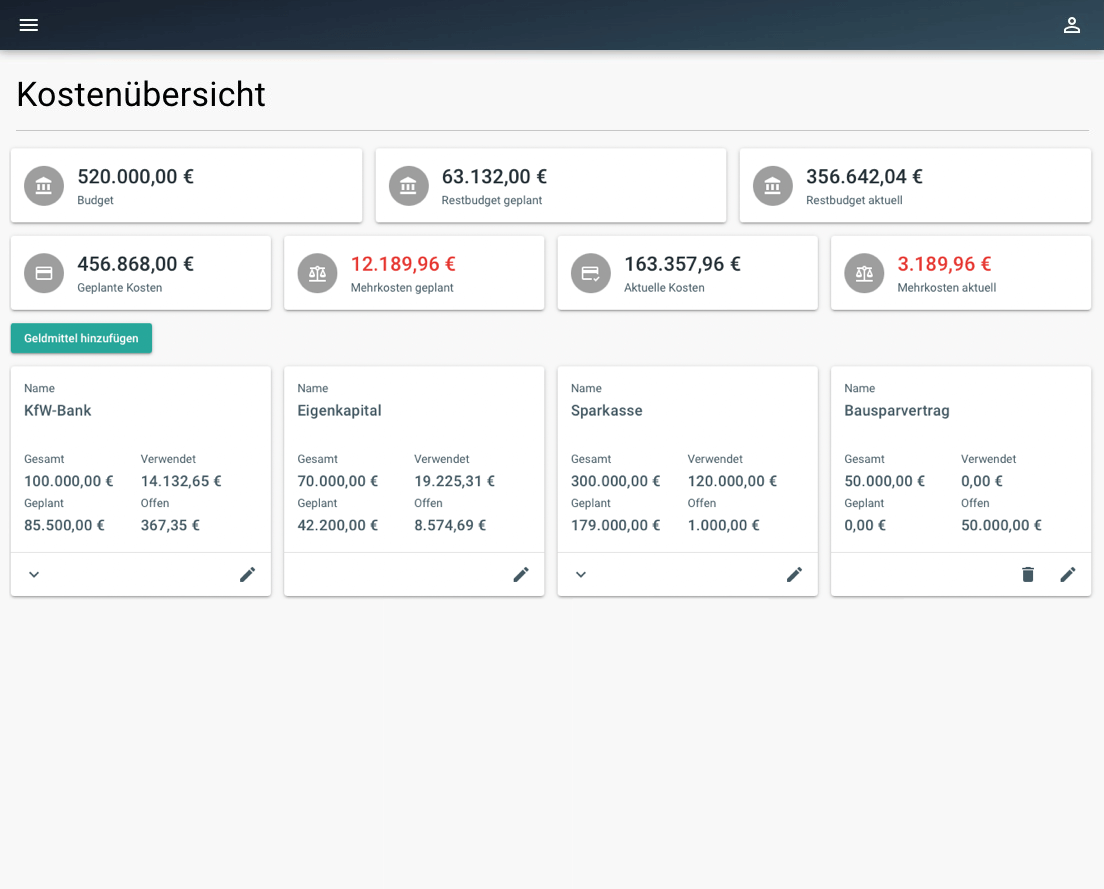Open the user account icon
The image size is (1104, 889).
1072,25
